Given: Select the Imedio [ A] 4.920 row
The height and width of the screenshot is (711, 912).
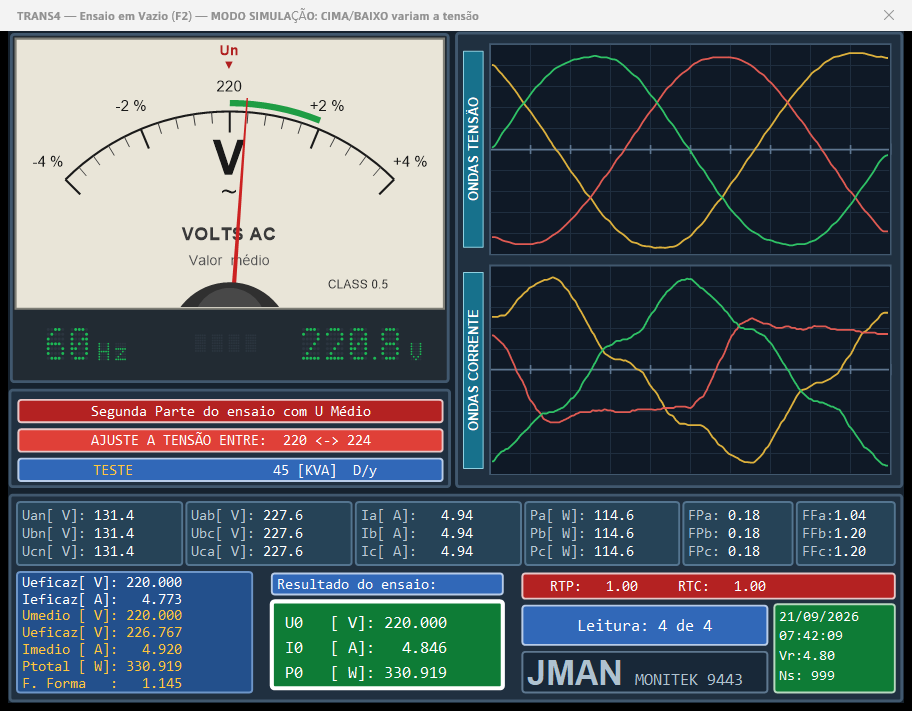Looking at the screenshot, I should pyautogui.click(x=102, y=649).
